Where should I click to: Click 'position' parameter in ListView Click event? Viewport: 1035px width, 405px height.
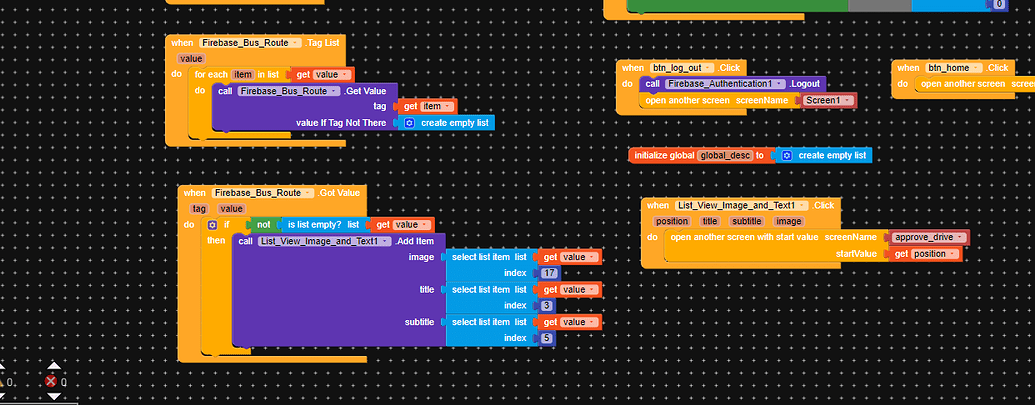[x=672, y=222]
